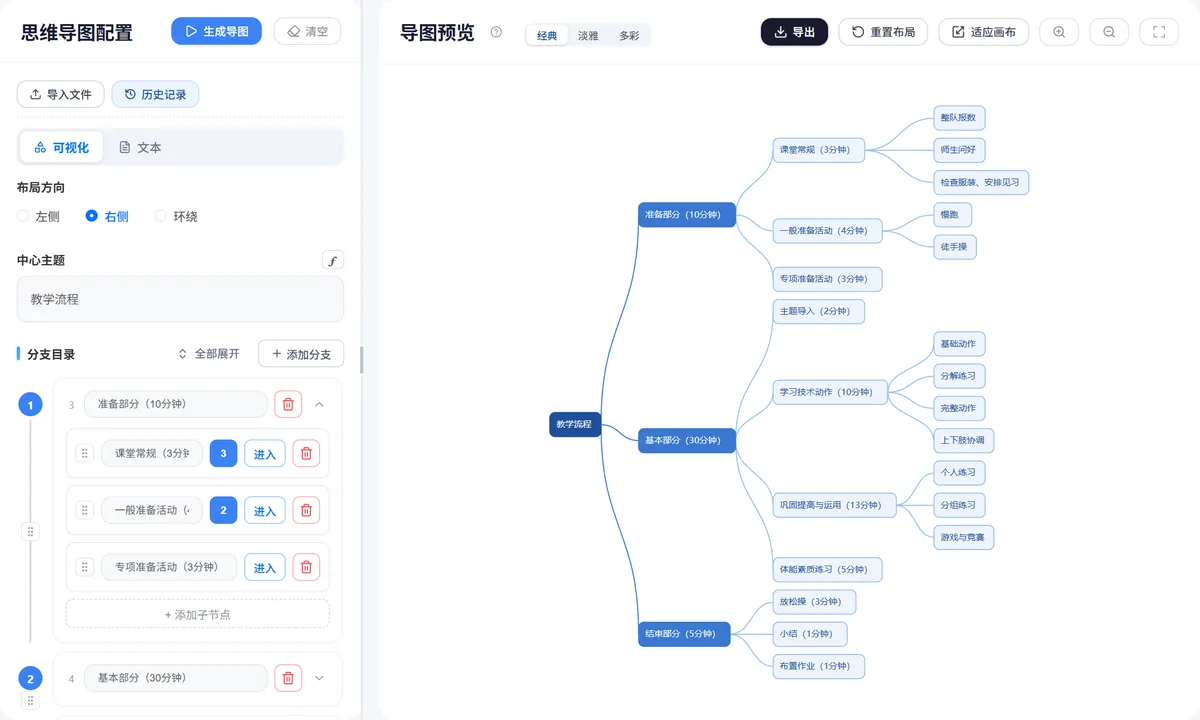Zoom in the mind map
Image resolution: width=1200 pixels, height=720 pixels.
1059,32
